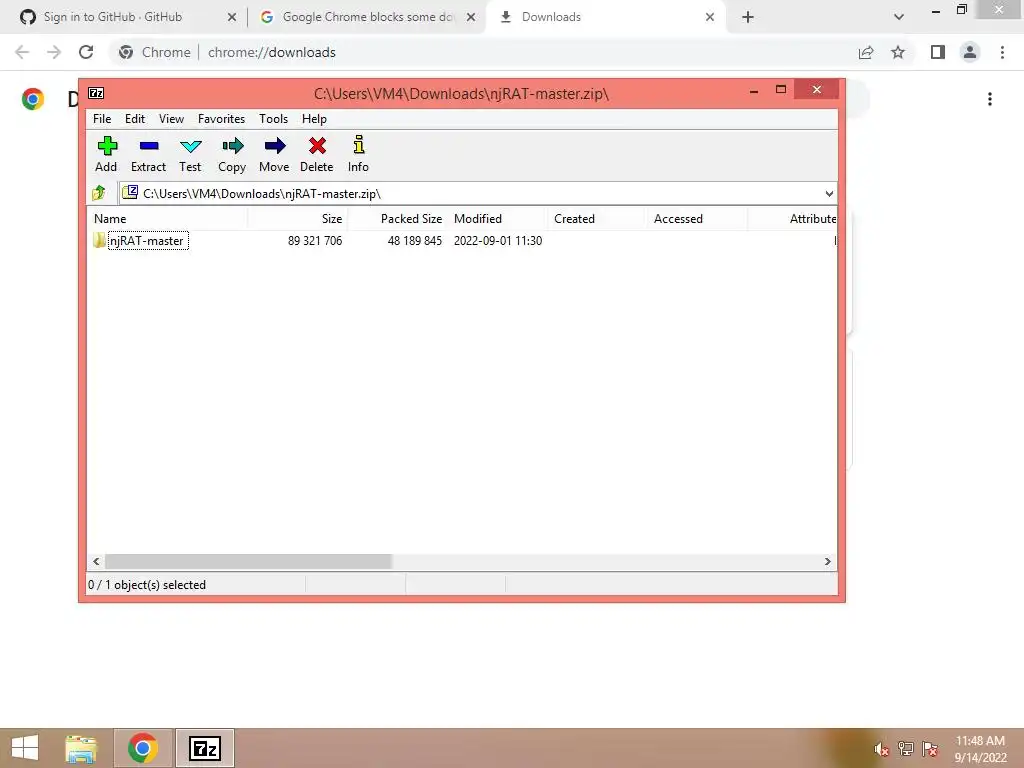Click the size value 89 321 706
1024x768 pixels.
[x=315, y=240]
